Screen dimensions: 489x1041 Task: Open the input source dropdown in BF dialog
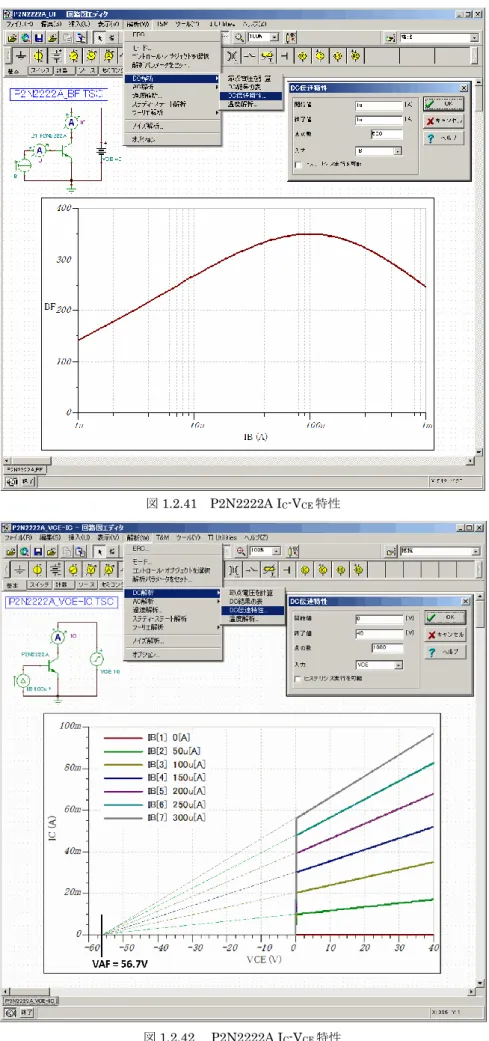point(398,151)
